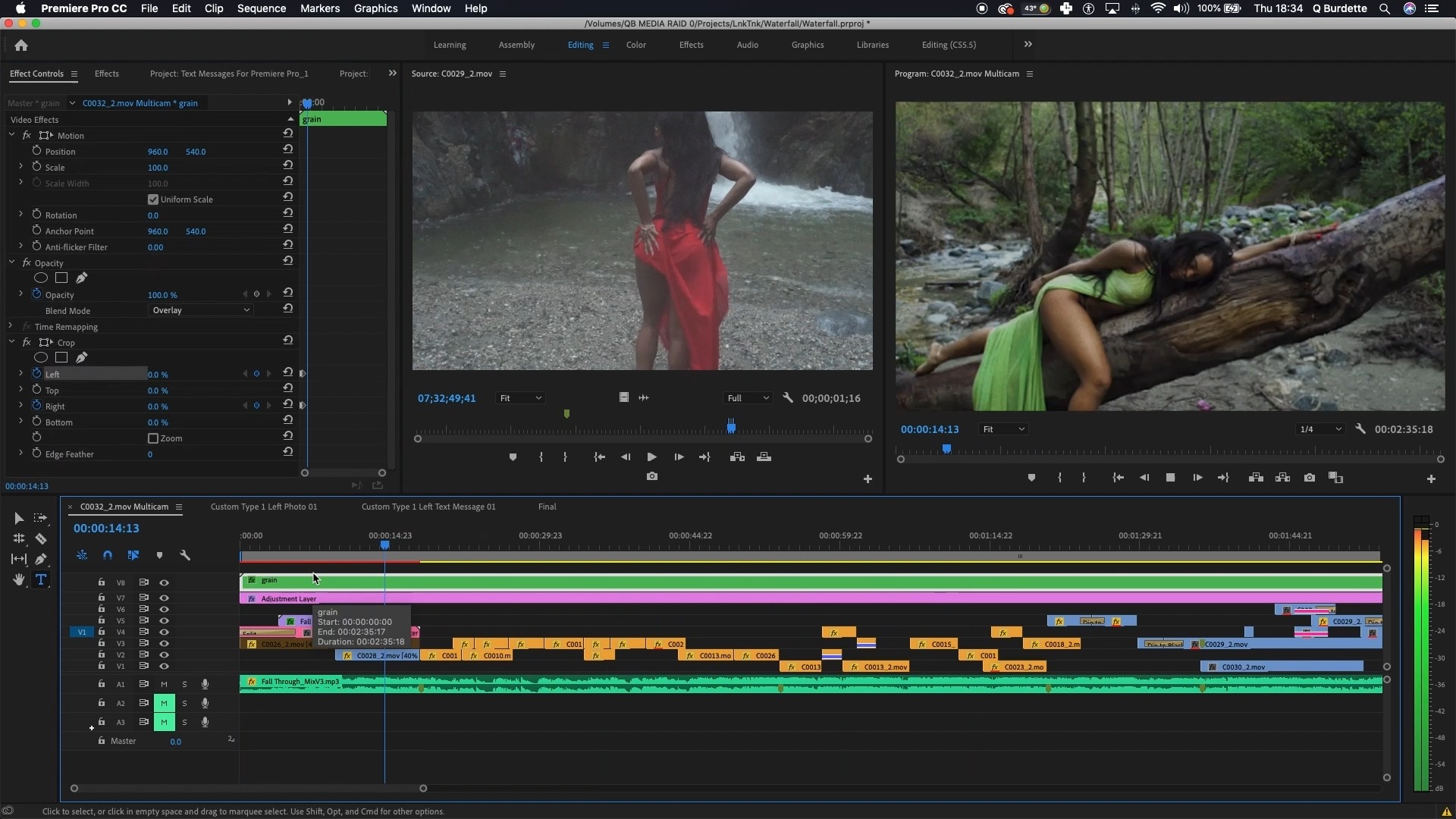Hide track V4 output eye
This screenshot has width=1456, height=819.
point(164,632)
